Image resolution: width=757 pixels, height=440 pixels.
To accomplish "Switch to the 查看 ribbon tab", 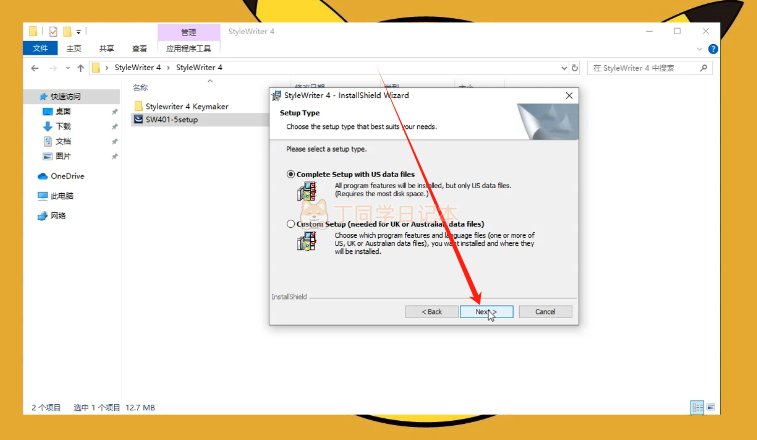I will point(140,48).
